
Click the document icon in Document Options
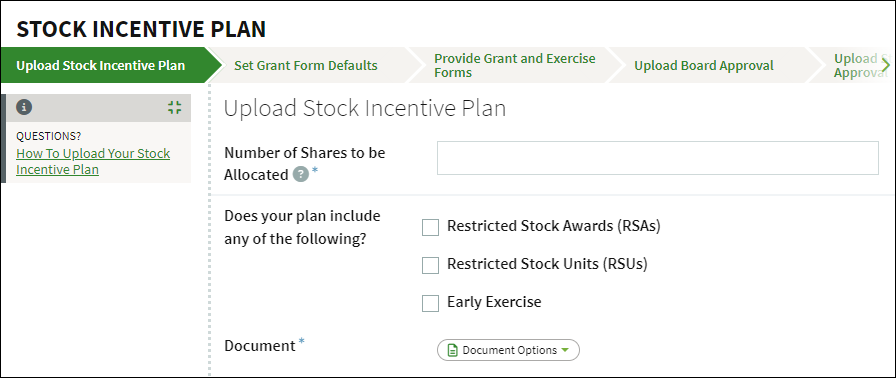453,350
